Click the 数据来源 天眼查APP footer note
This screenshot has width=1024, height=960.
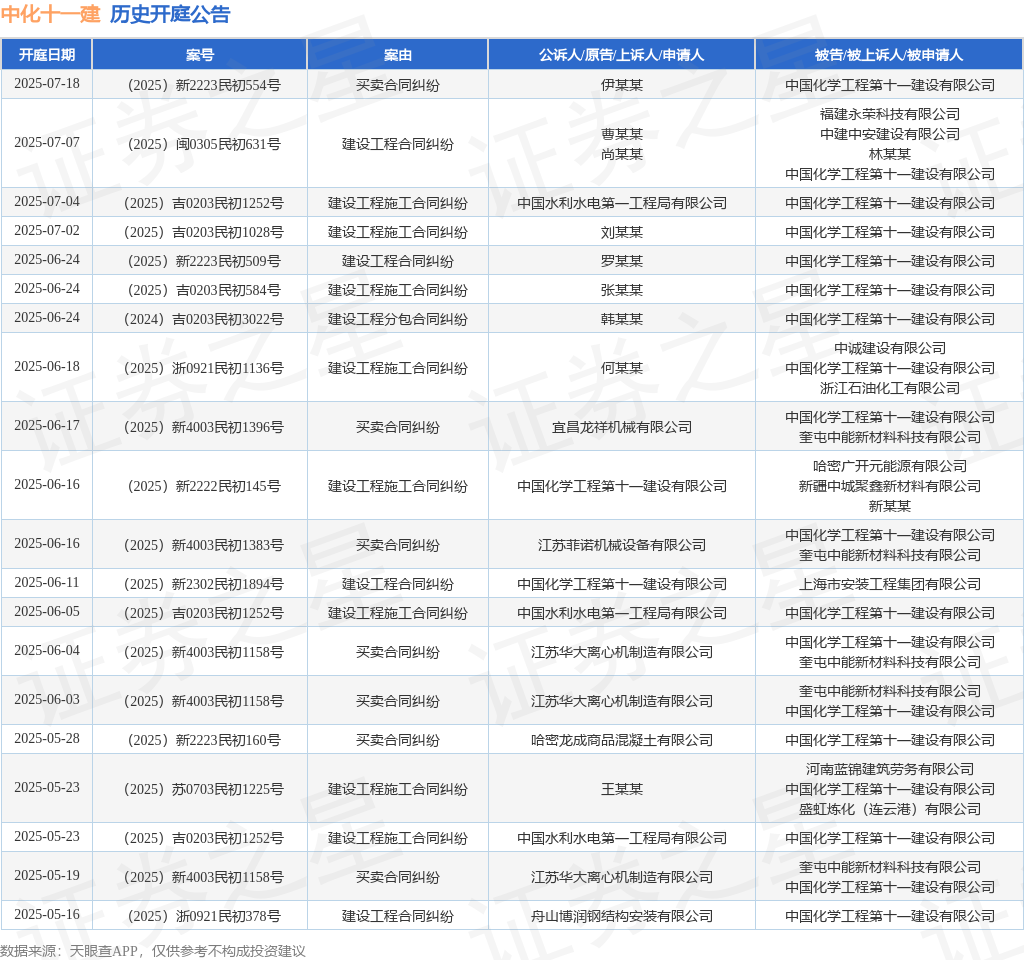[x=153, y=950]
